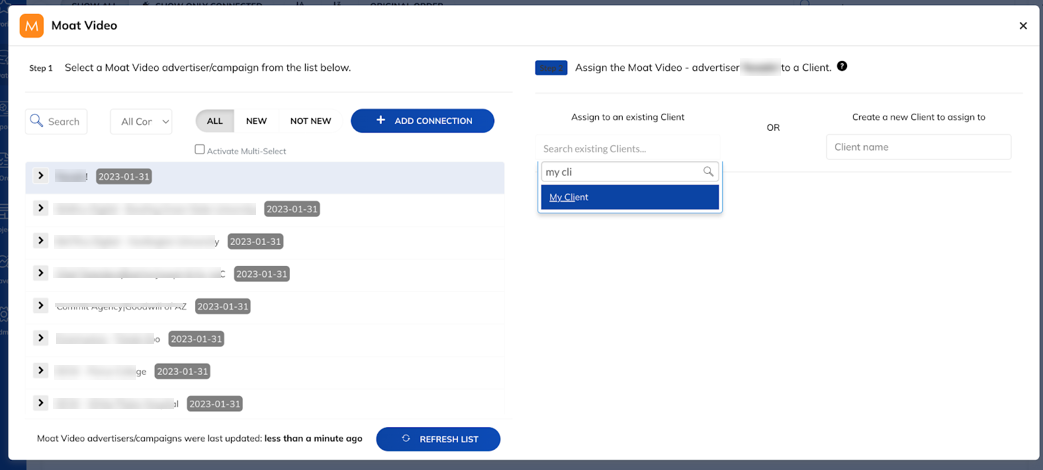The image size is (1043, 470).
Task: Expand the Commit Agency Goodwill of AZ row
Action: 41,305
